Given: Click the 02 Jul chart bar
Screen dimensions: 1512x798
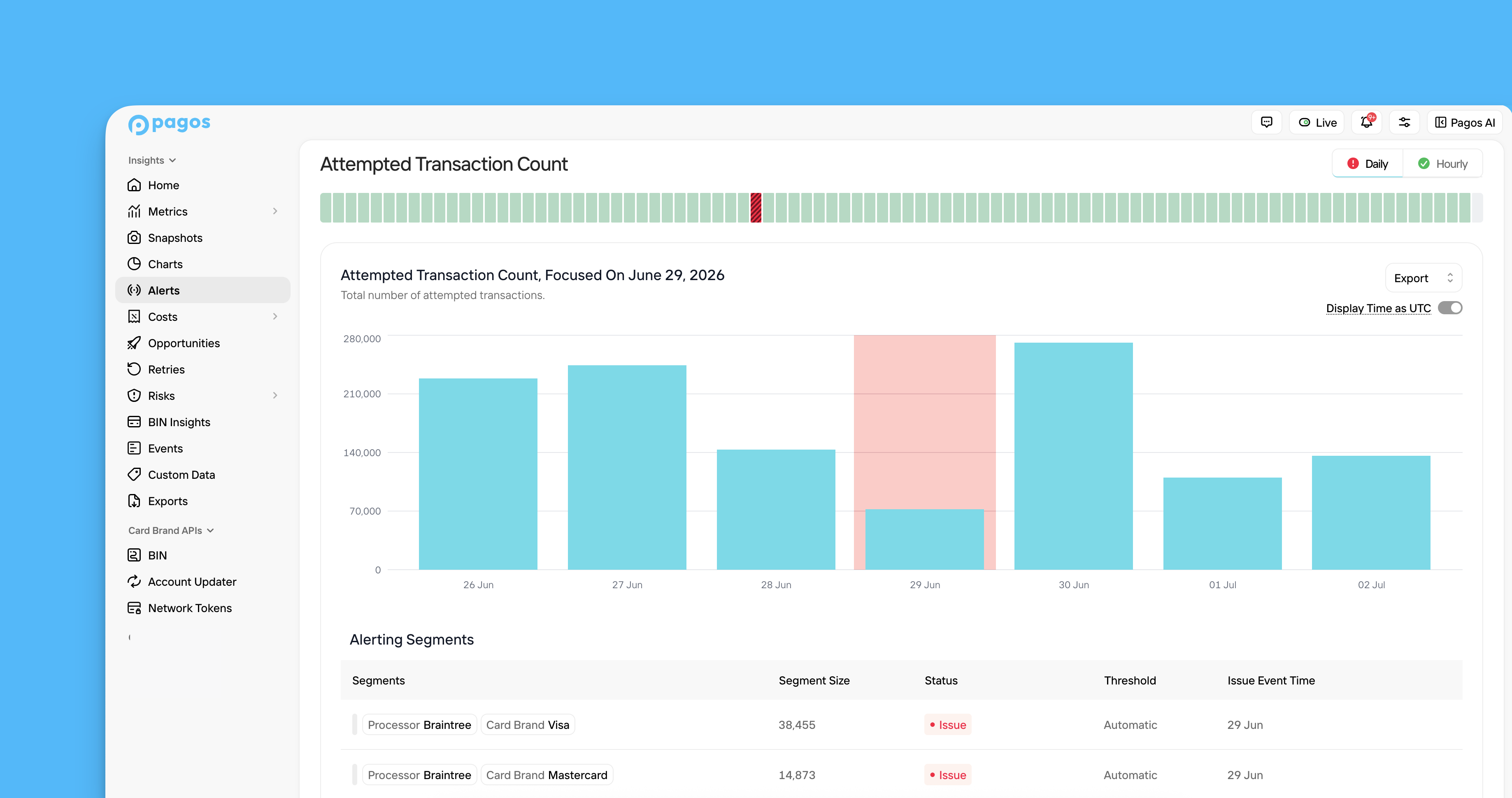Looking at the screenshot, I should (x=1371, y=513).
